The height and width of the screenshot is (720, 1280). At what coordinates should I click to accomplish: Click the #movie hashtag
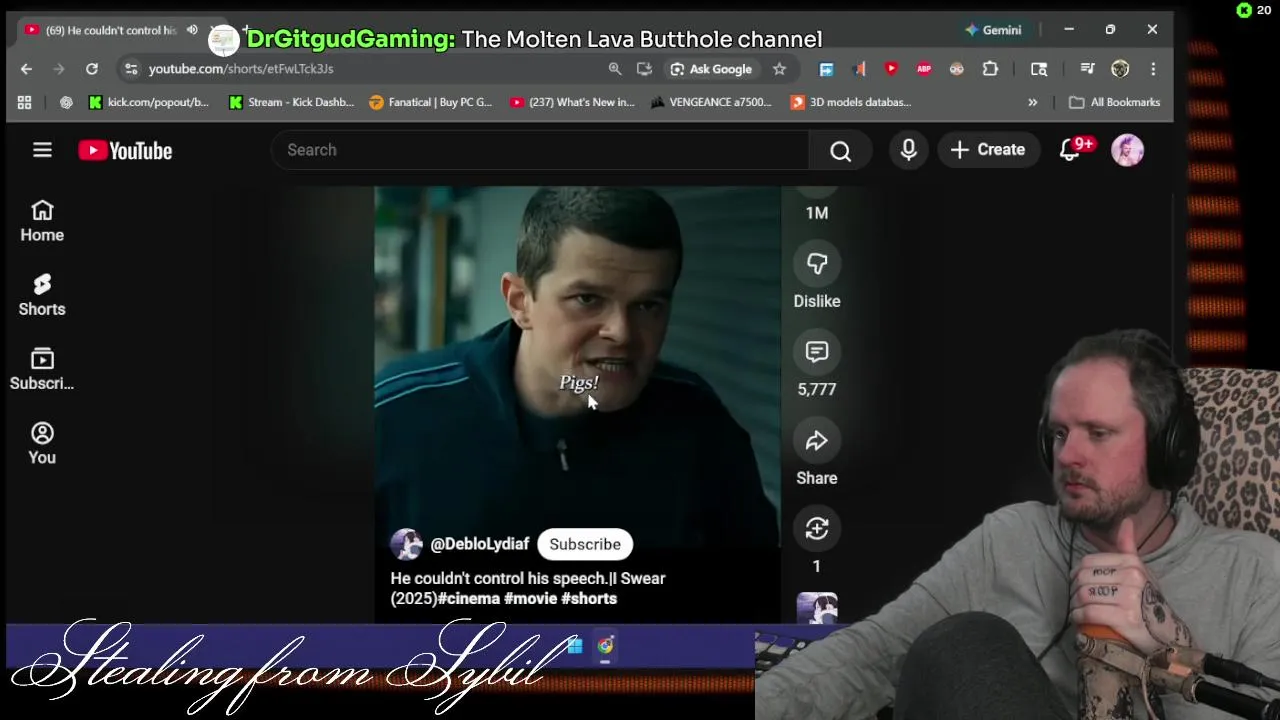click(x=530, y=598)
